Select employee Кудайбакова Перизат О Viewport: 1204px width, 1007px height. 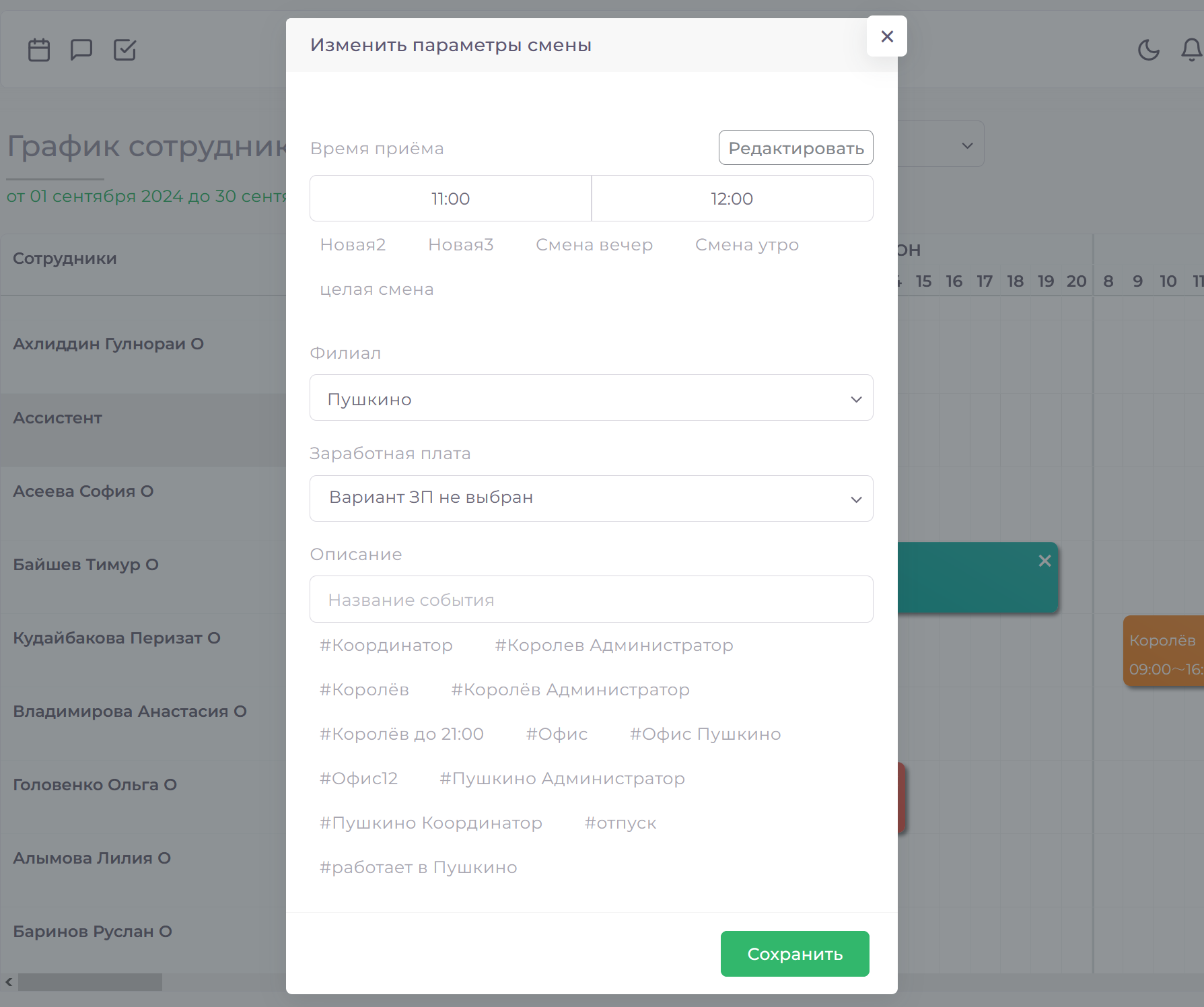coord(117,638)
